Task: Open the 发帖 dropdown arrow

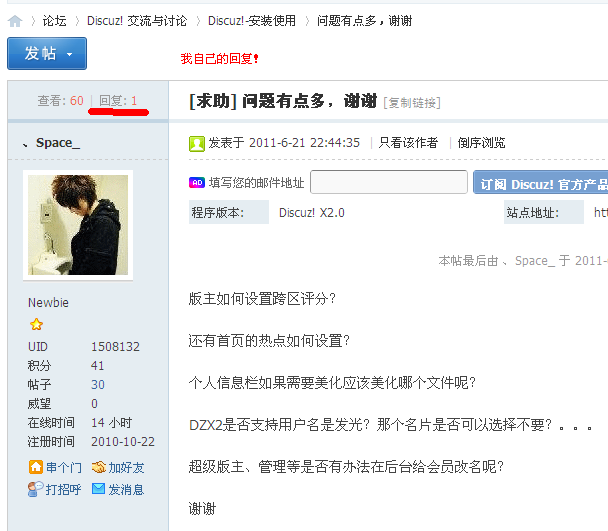Action: click(70, 54)
